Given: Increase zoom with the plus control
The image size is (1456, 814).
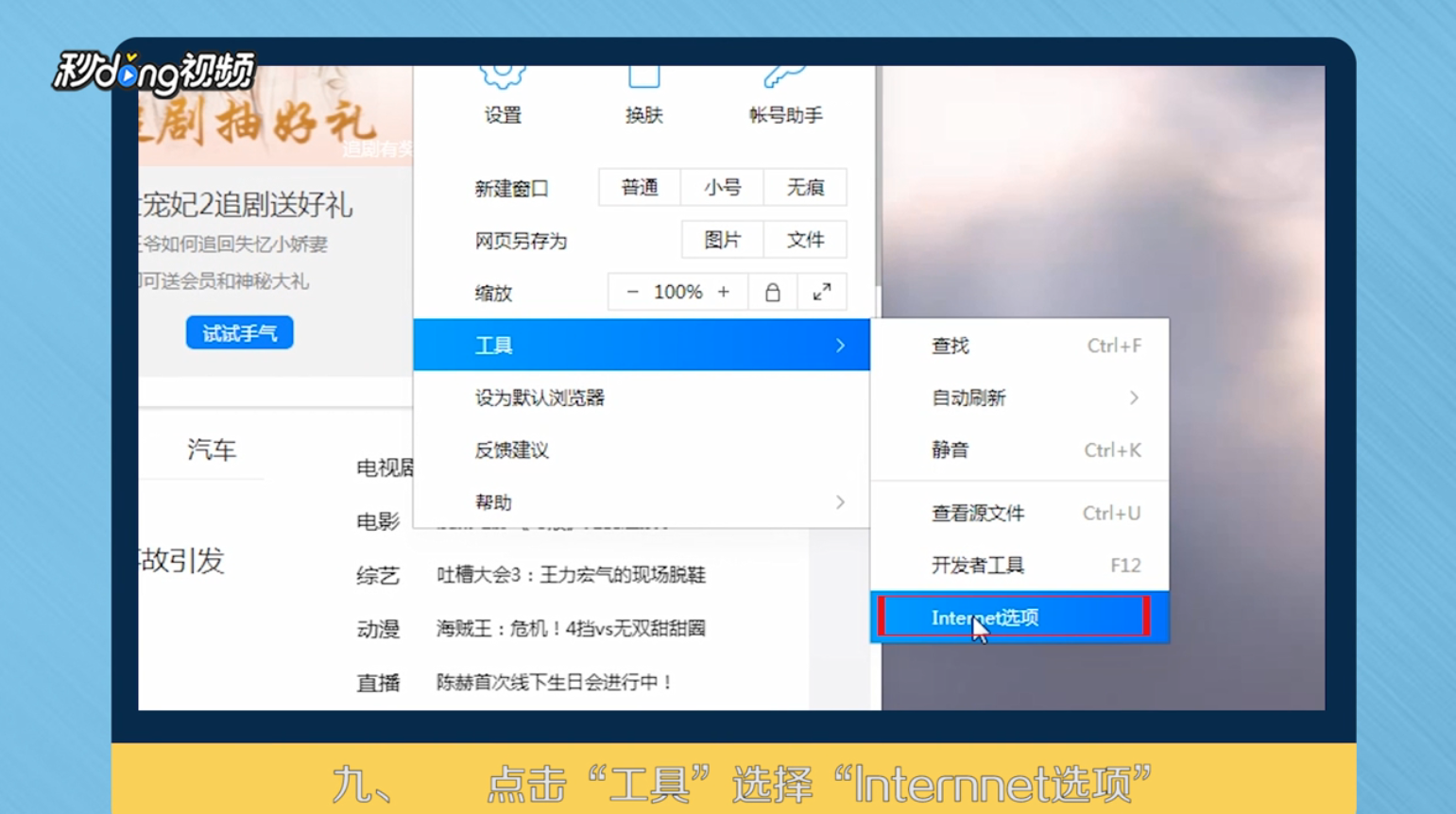Looking at the screenshot, I should point(723,291).
